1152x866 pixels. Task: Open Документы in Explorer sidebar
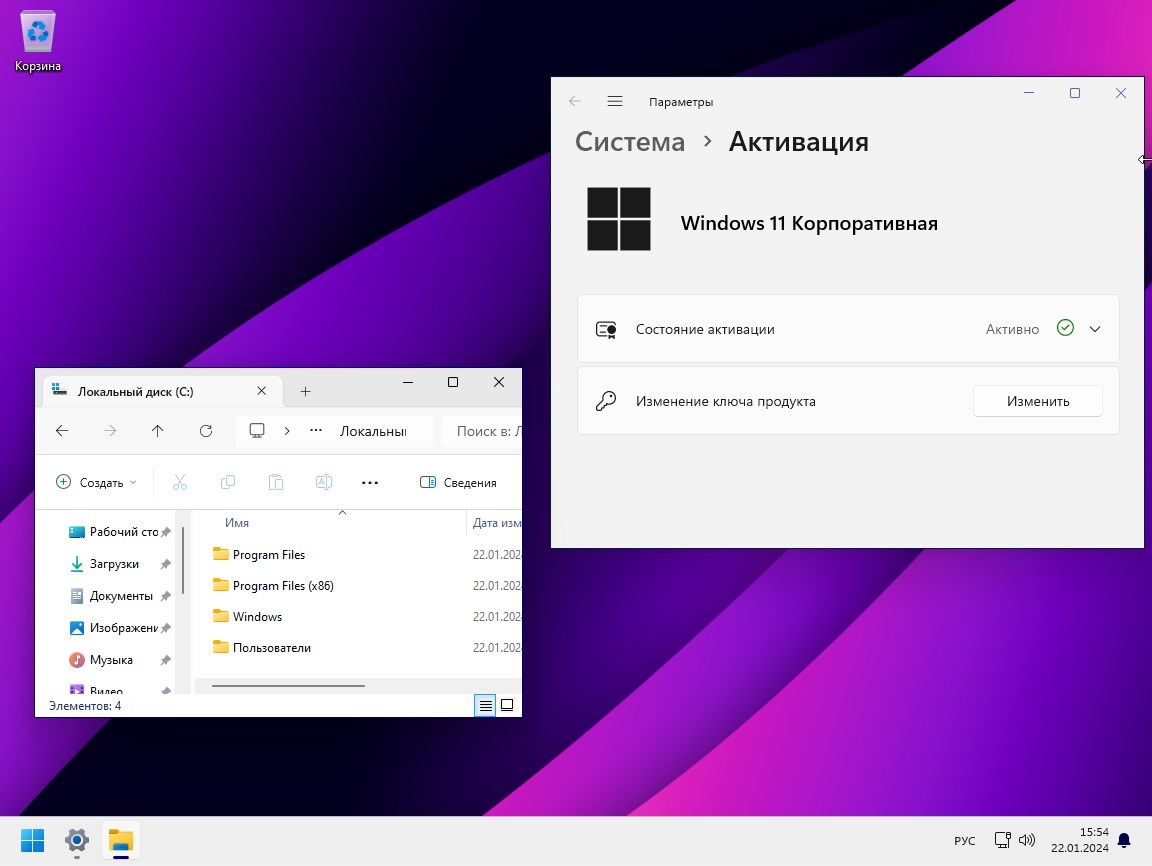pos(119,596)
